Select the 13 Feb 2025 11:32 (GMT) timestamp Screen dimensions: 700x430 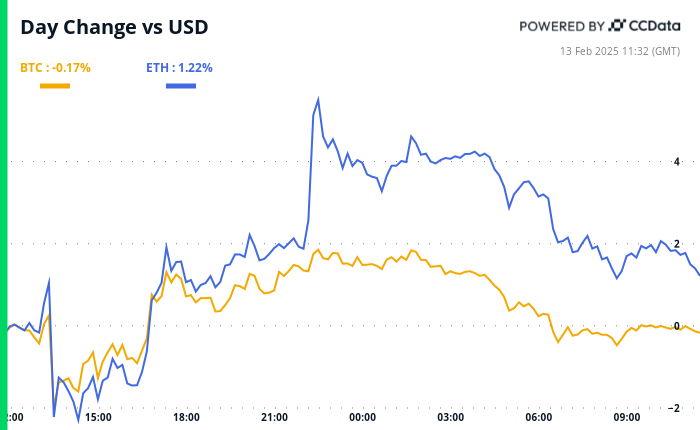click(628, 48)
